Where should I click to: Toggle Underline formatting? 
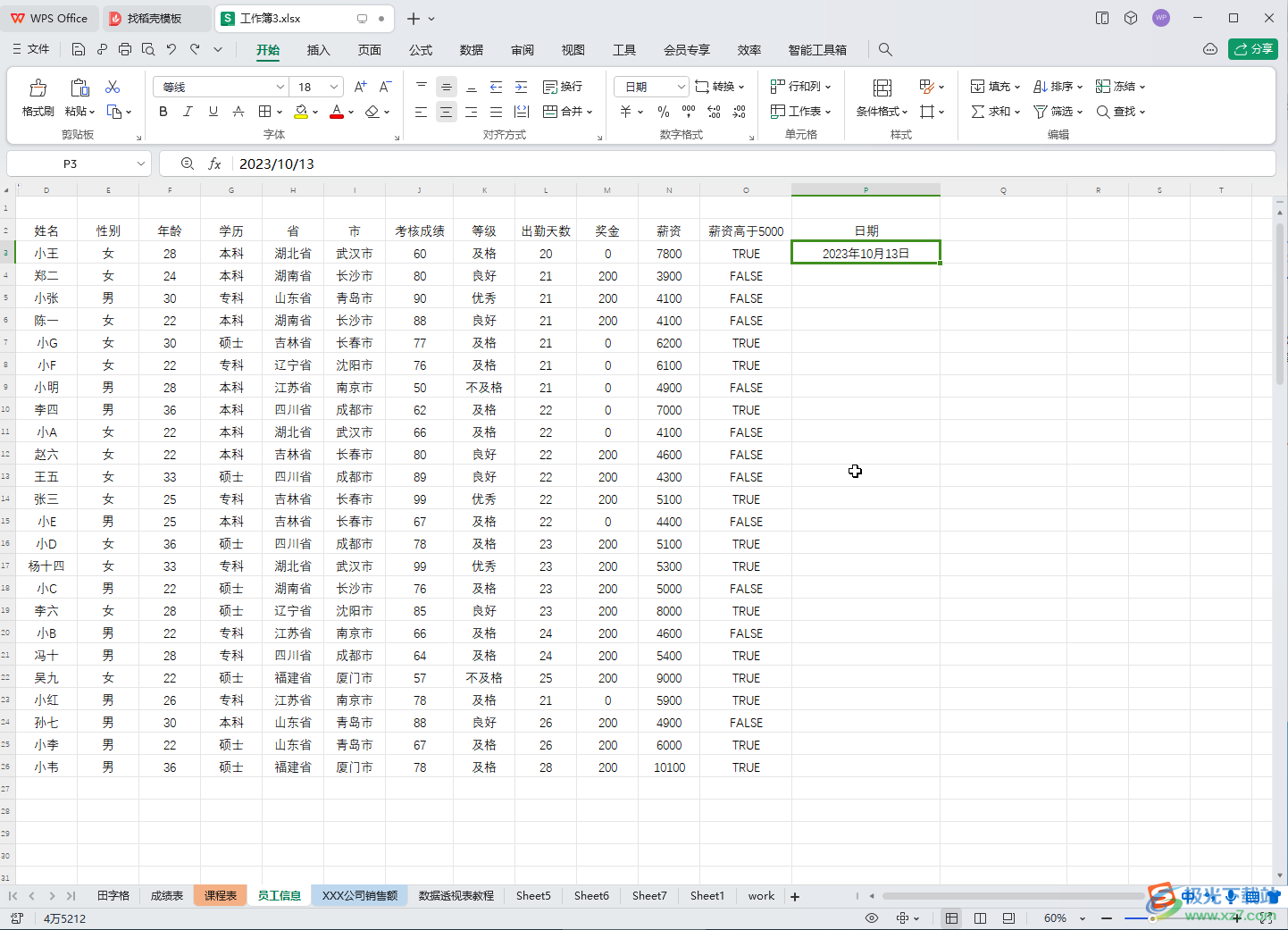[213, 112]
